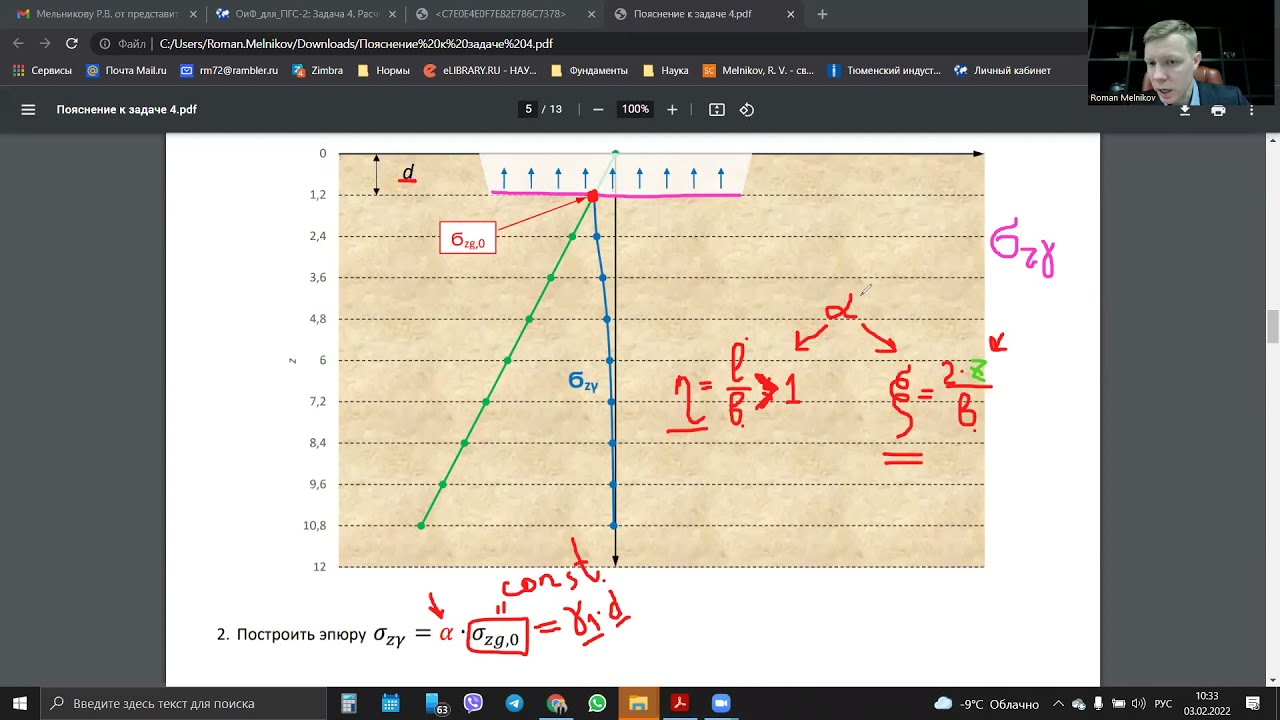Open a new browser tab
The height and width of the screenshot is (720, 1280).
point(822,14)
